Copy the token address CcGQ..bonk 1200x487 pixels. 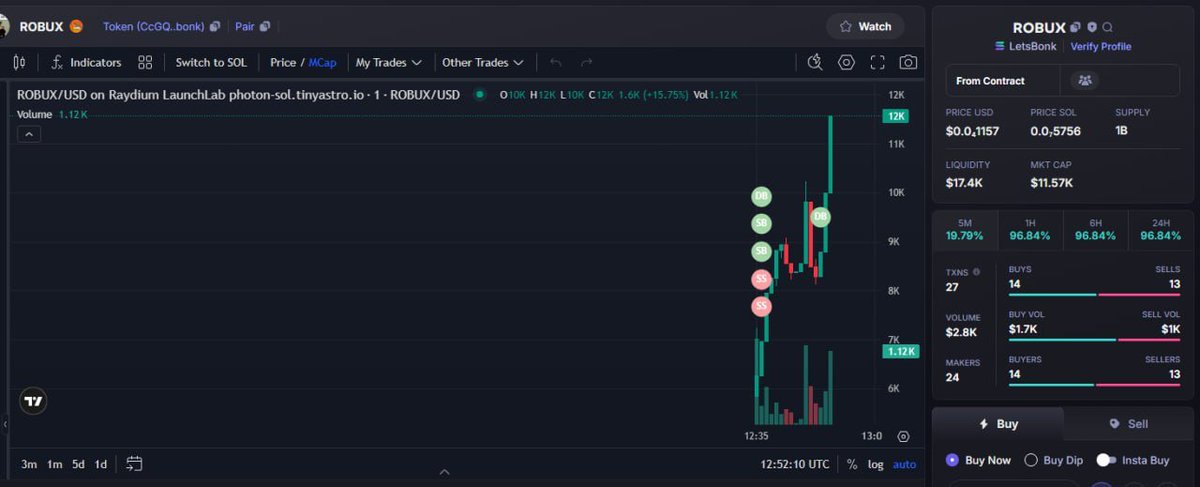coord(215,27)
